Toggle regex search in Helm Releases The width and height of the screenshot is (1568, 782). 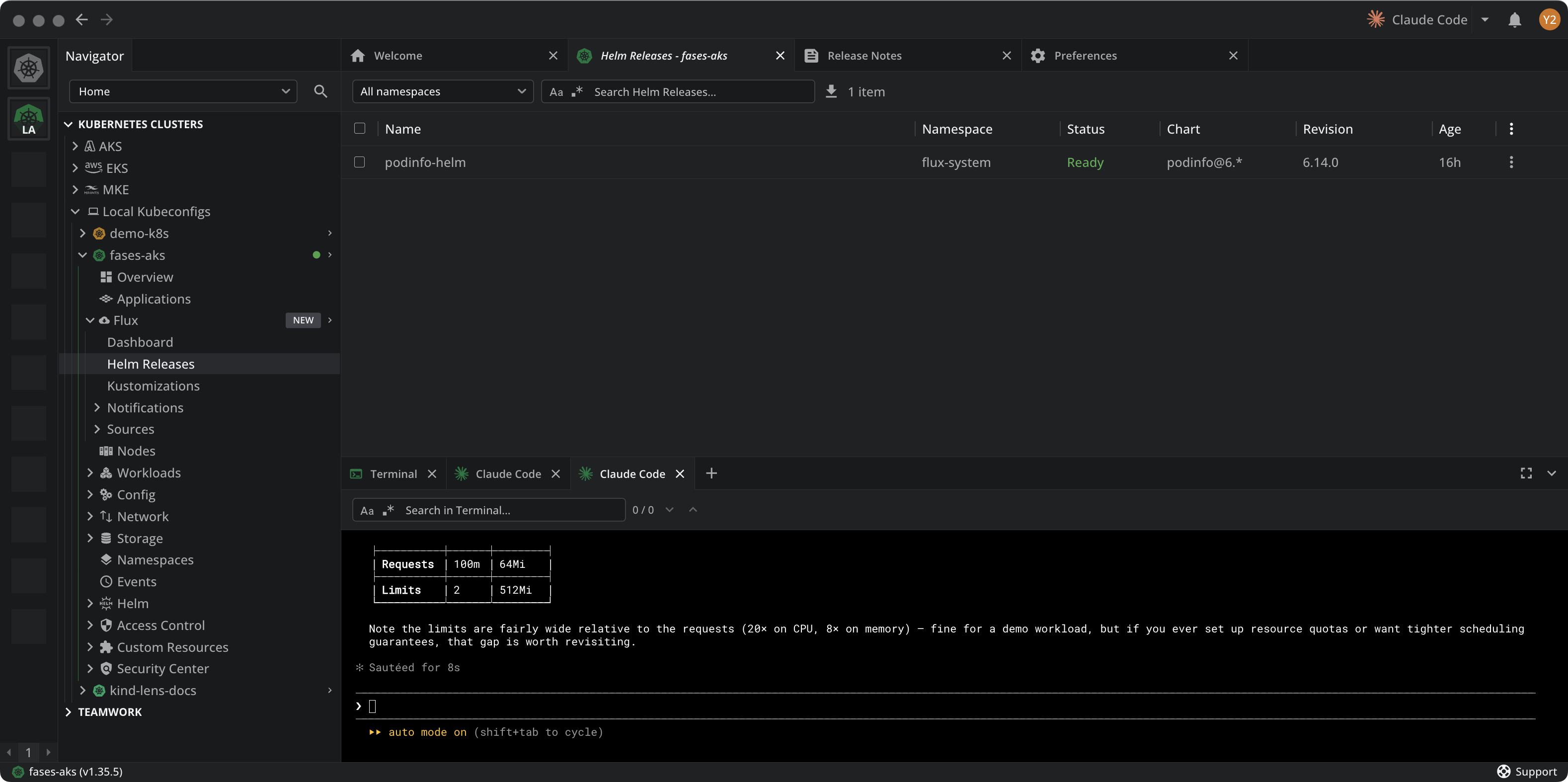pos(577,92)
